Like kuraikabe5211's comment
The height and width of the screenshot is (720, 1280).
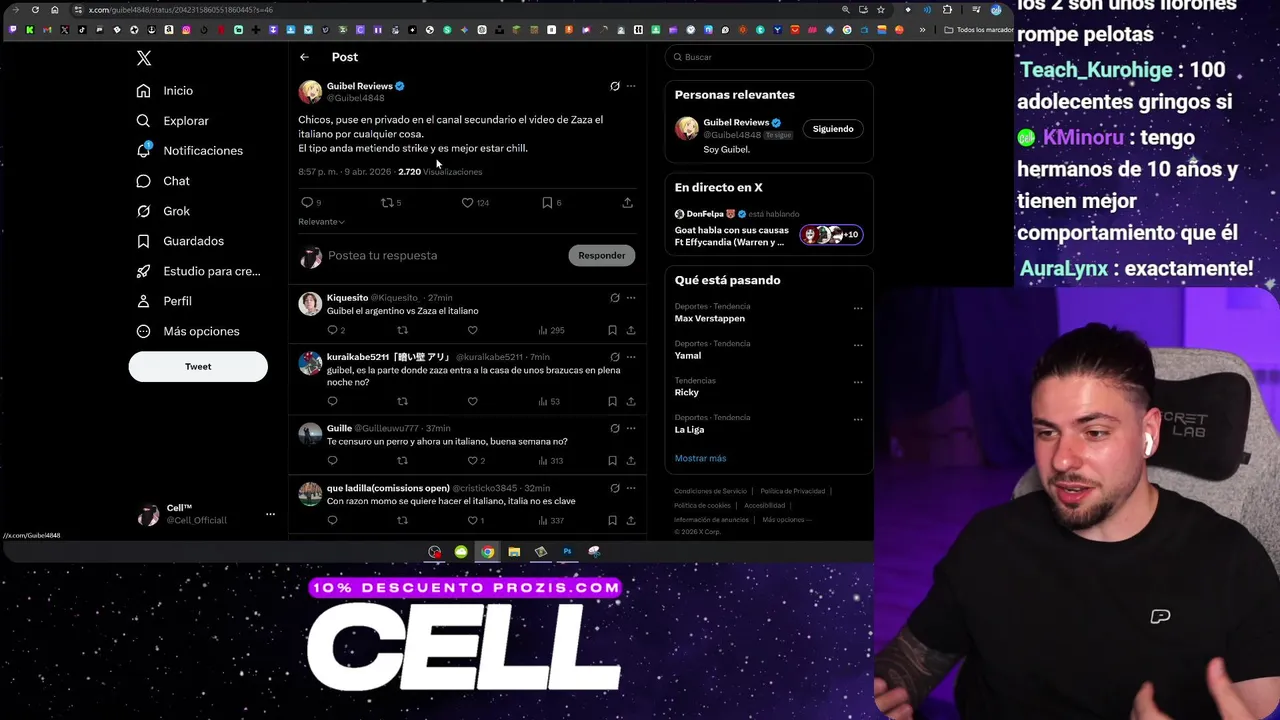tap(472, 402)
